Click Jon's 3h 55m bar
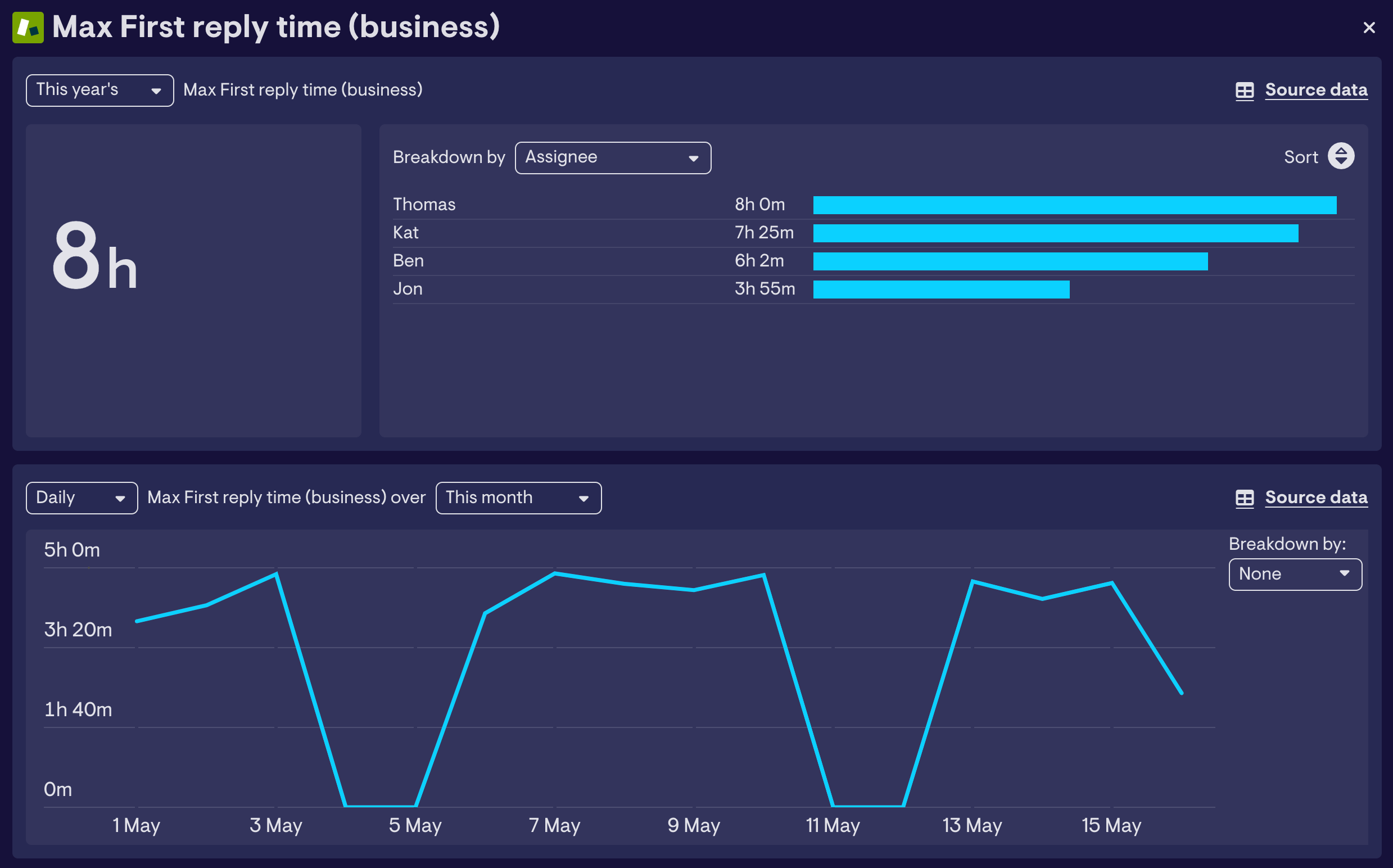The width and height of the screenshot is (1393, 868). point(940,290)
